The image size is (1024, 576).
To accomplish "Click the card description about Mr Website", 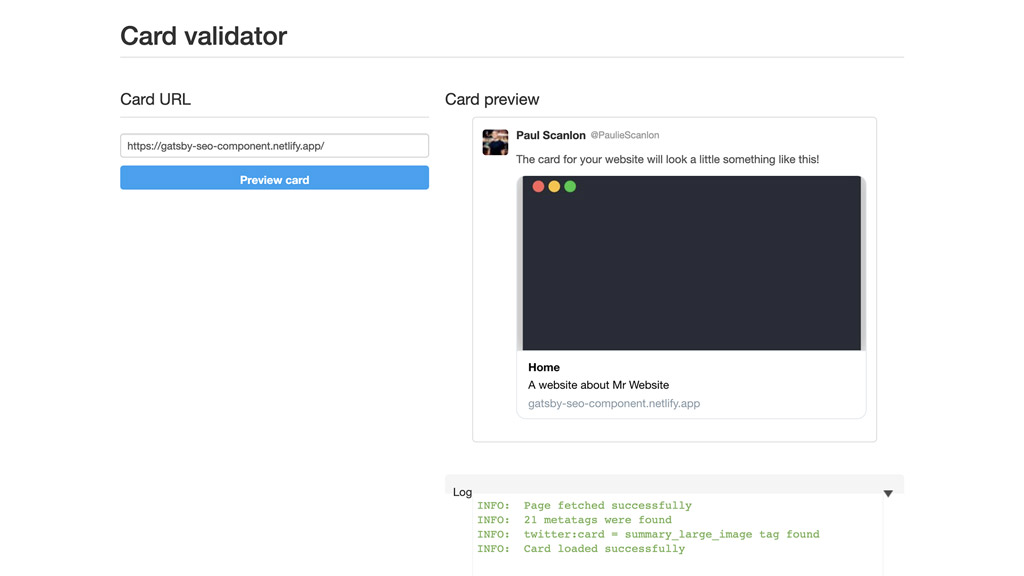I will [598, 385].
